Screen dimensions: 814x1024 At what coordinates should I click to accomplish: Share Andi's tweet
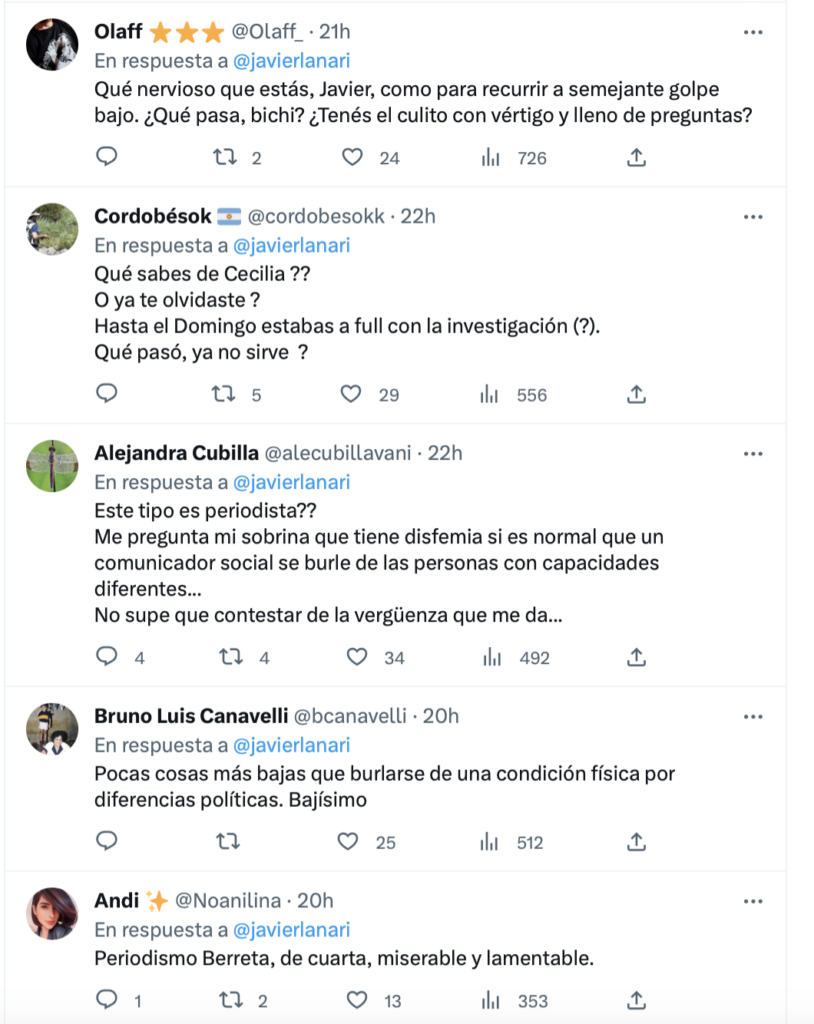636,1000
